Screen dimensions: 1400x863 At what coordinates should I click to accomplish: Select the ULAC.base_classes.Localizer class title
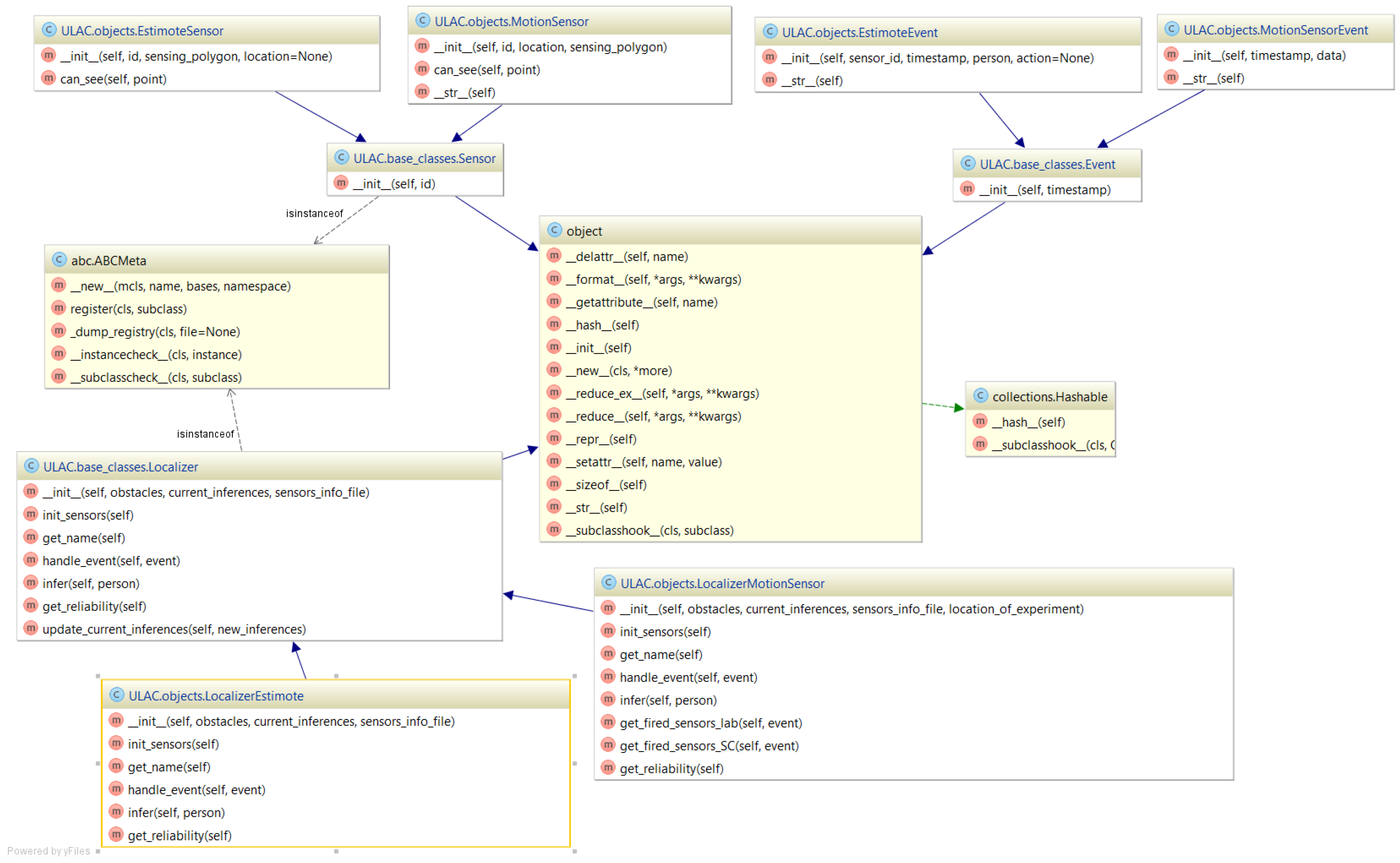point(120,467)
